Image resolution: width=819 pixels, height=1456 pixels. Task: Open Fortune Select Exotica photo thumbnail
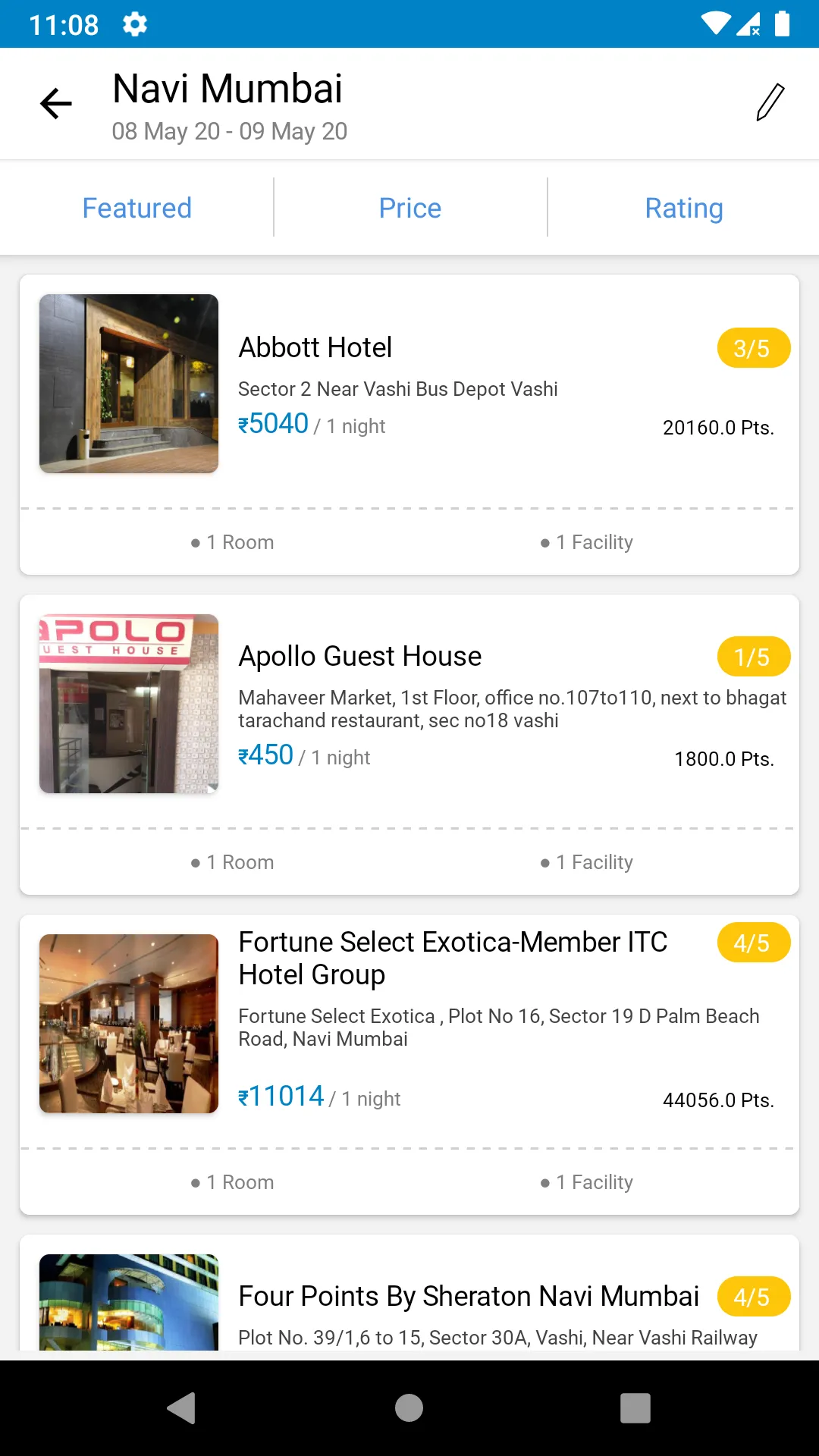[129, 1024]
